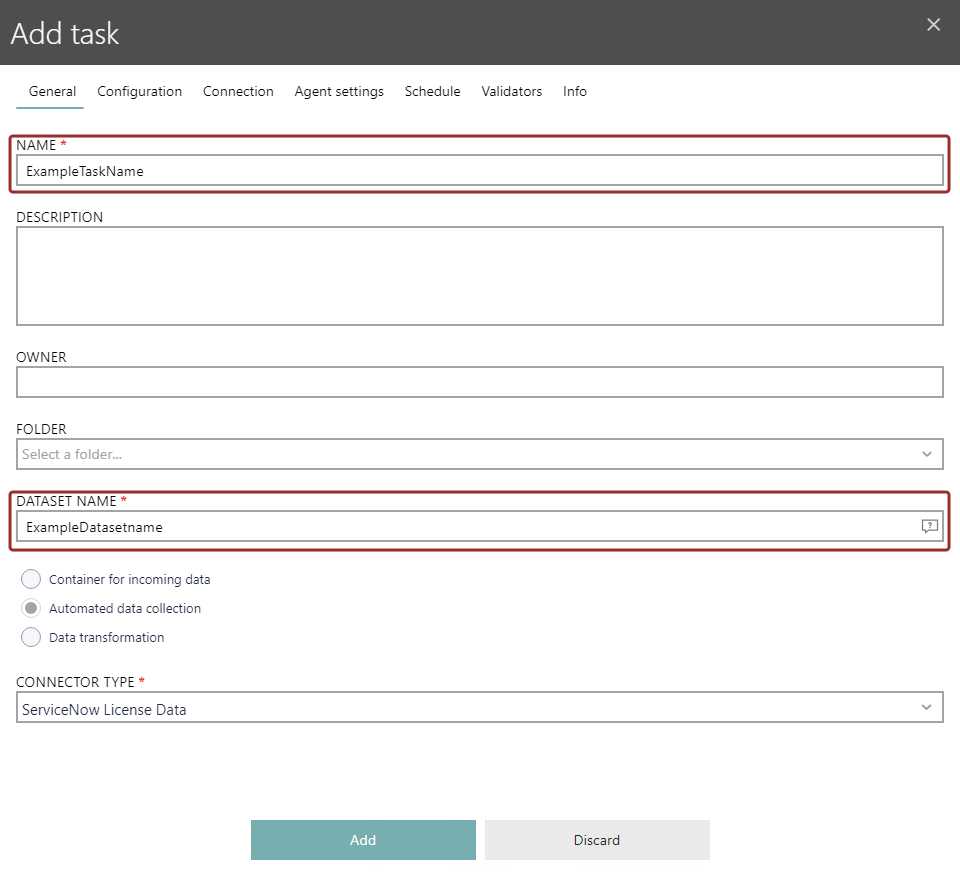This screenshot has height=876, width=960.
Task: Click the Owner input field
Action: pyautogui.click(x=480, y=382)
